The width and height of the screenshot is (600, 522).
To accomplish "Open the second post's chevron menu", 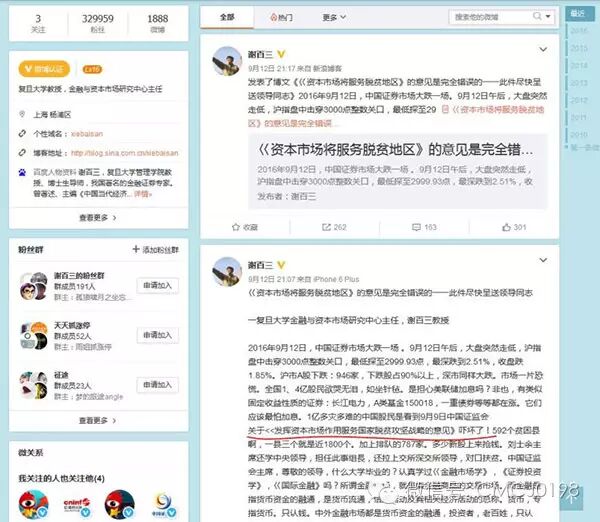I will pyautogui.click(x=543, y=260).
